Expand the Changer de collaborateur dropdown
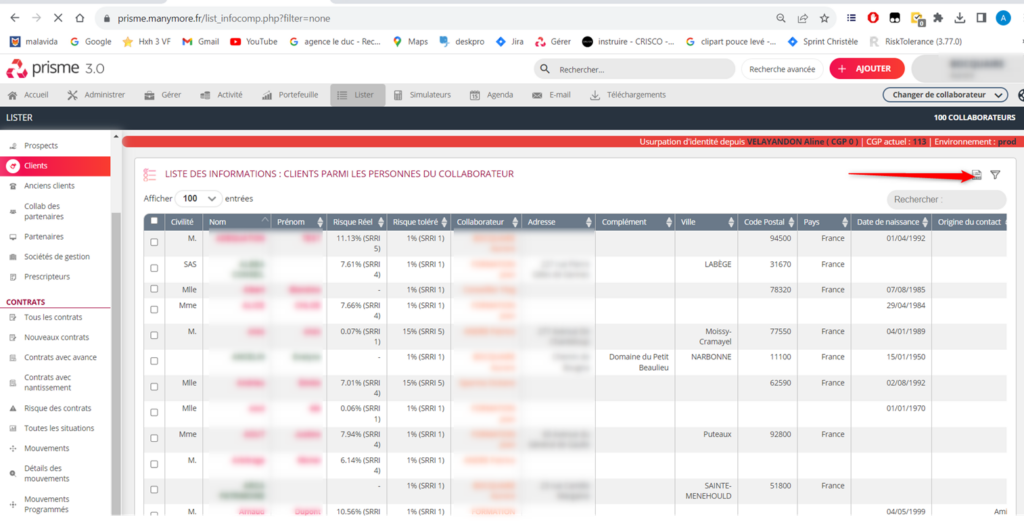Viewport: 1024px width, 523px height. [945, 95]
